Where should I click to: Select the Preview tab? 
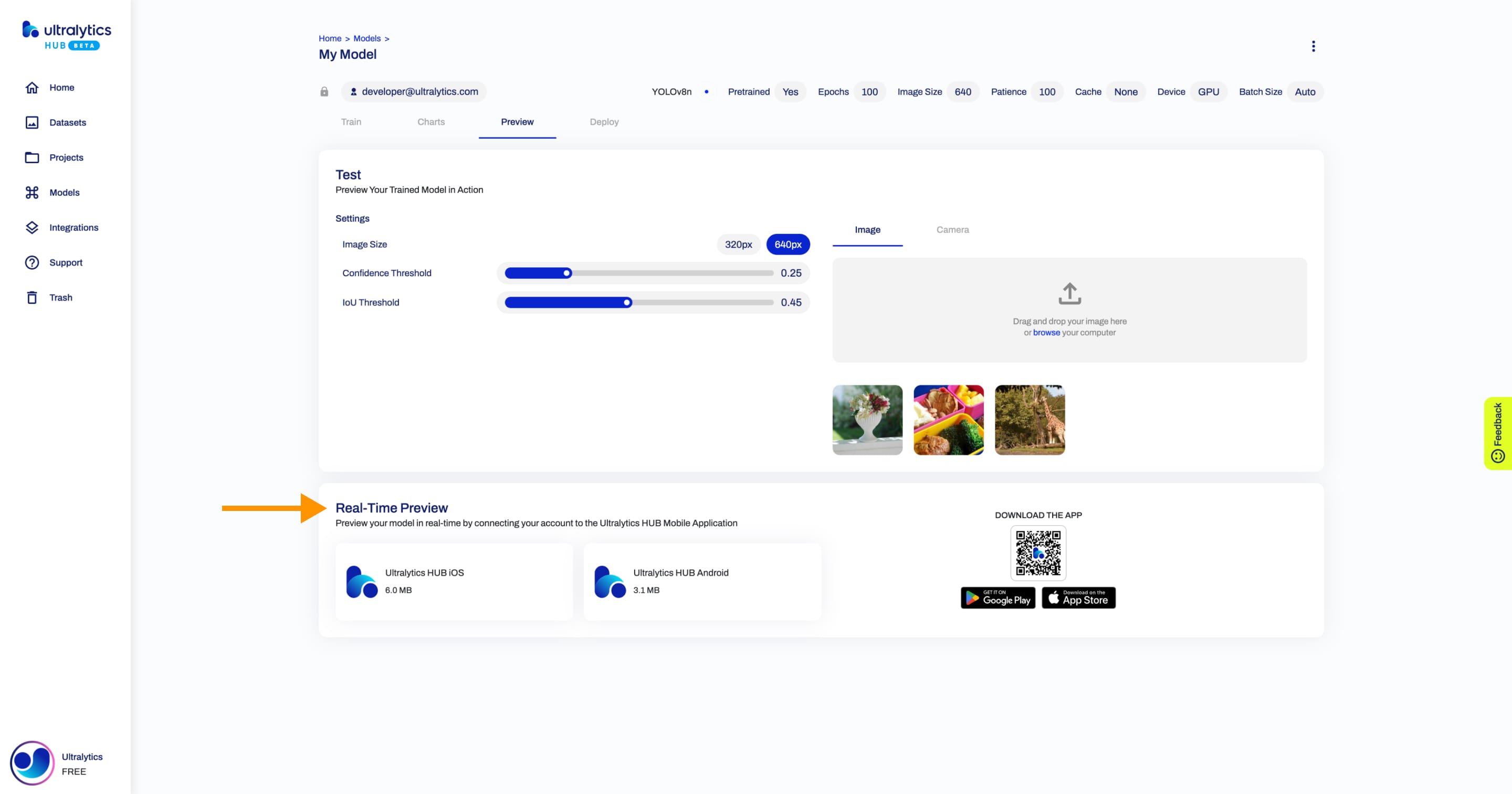coord(517,121)
